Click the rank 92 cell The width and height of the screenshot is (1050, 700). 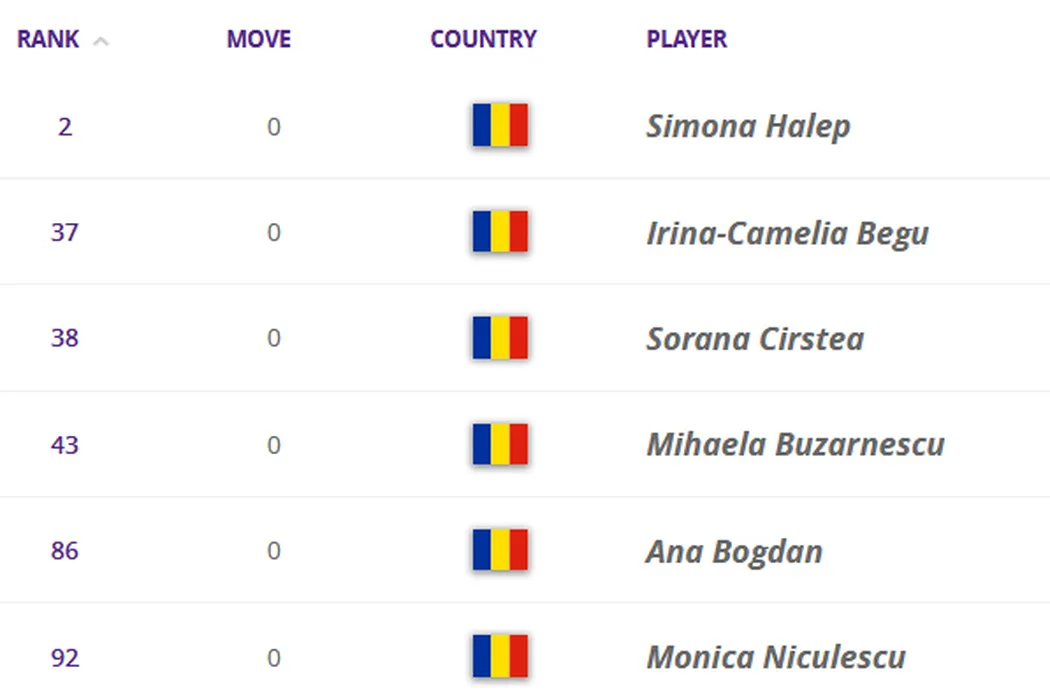coord(65,658)
